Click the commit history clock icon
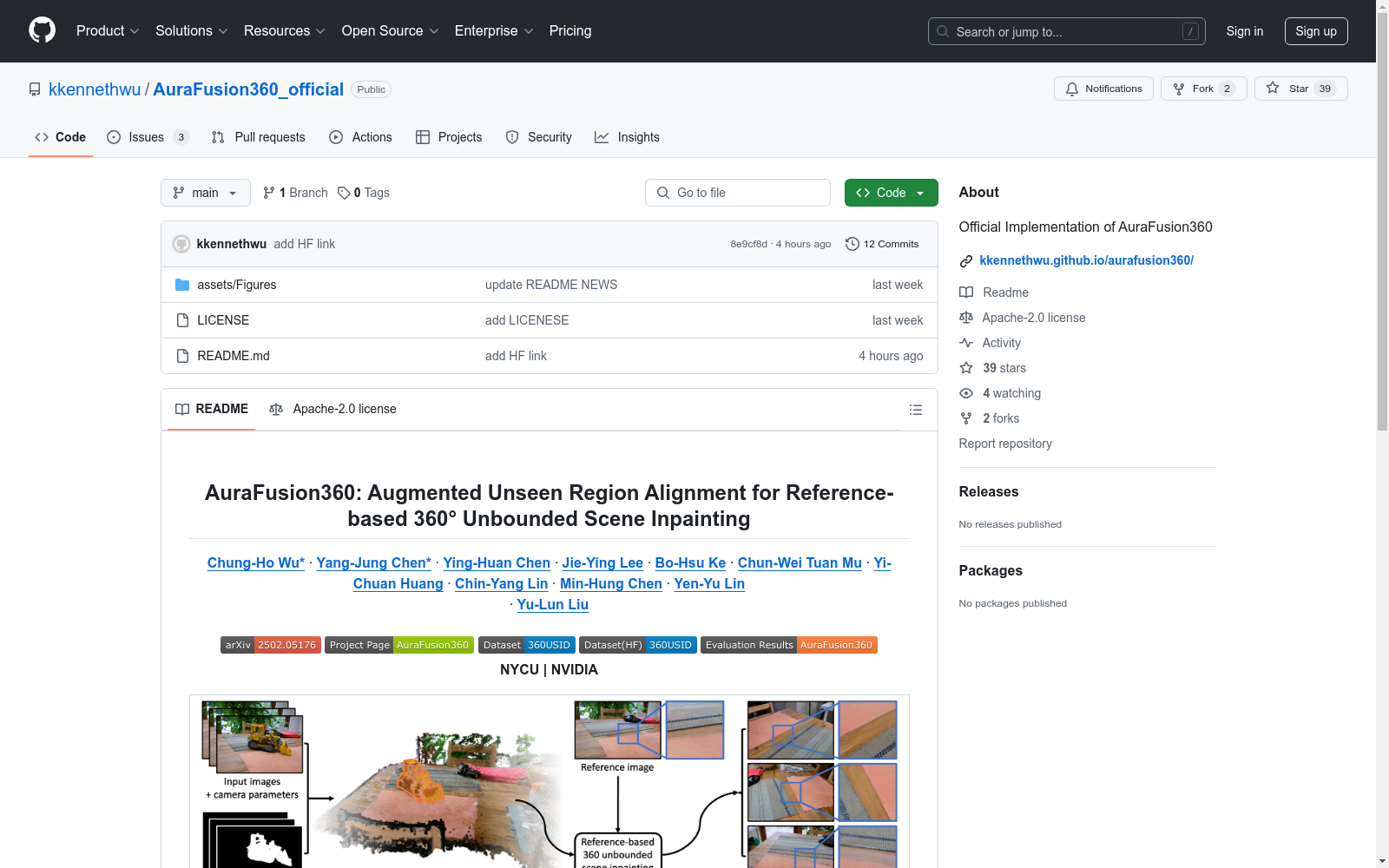Viewport: 1389px width, 868px height. coord(852,244)
